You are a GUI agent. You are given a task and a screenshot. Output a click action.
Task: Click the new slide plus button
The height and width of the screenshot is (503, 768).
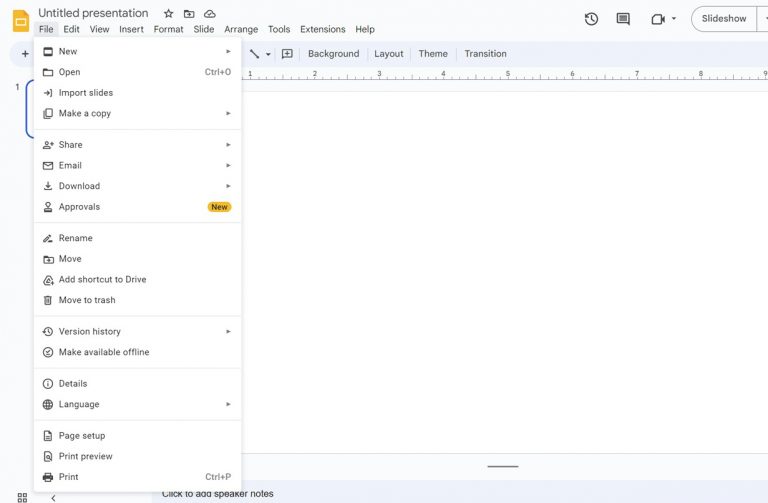(x=25, y=54)
